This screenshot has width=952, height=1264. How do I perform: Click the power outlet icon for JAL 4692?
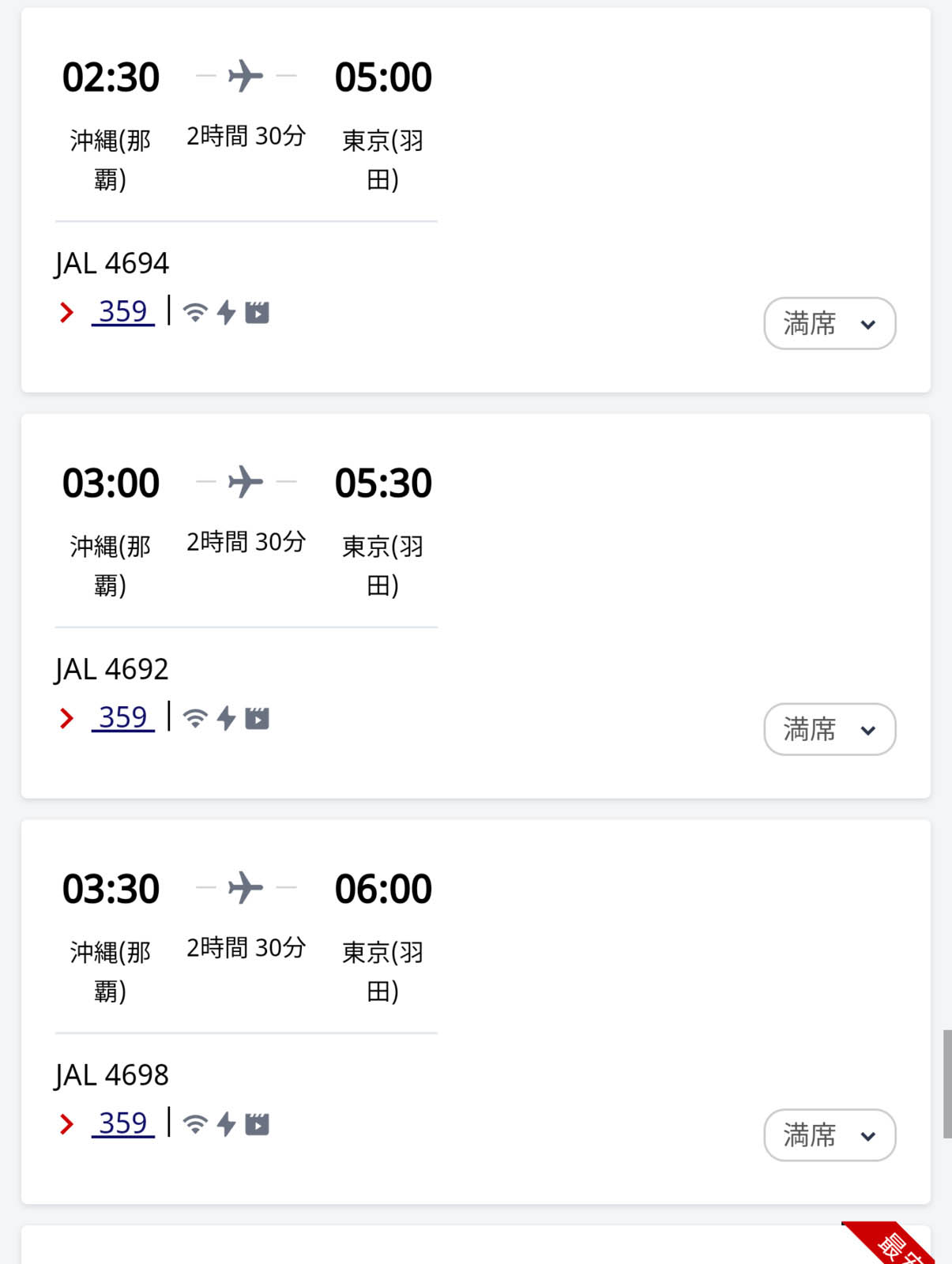pyautogui.click(x=227, y=719)
